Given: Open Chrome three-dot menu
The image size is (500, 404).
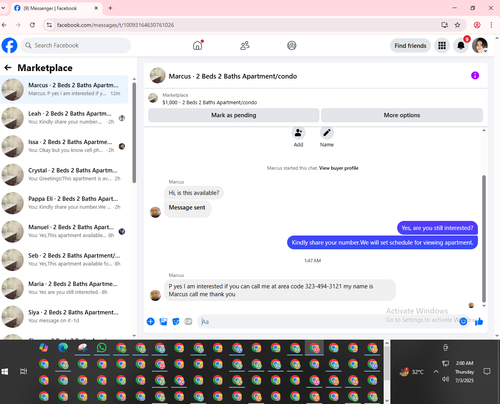Looking at the screenshot, I should pyautogui.click(x=491, y=25).
